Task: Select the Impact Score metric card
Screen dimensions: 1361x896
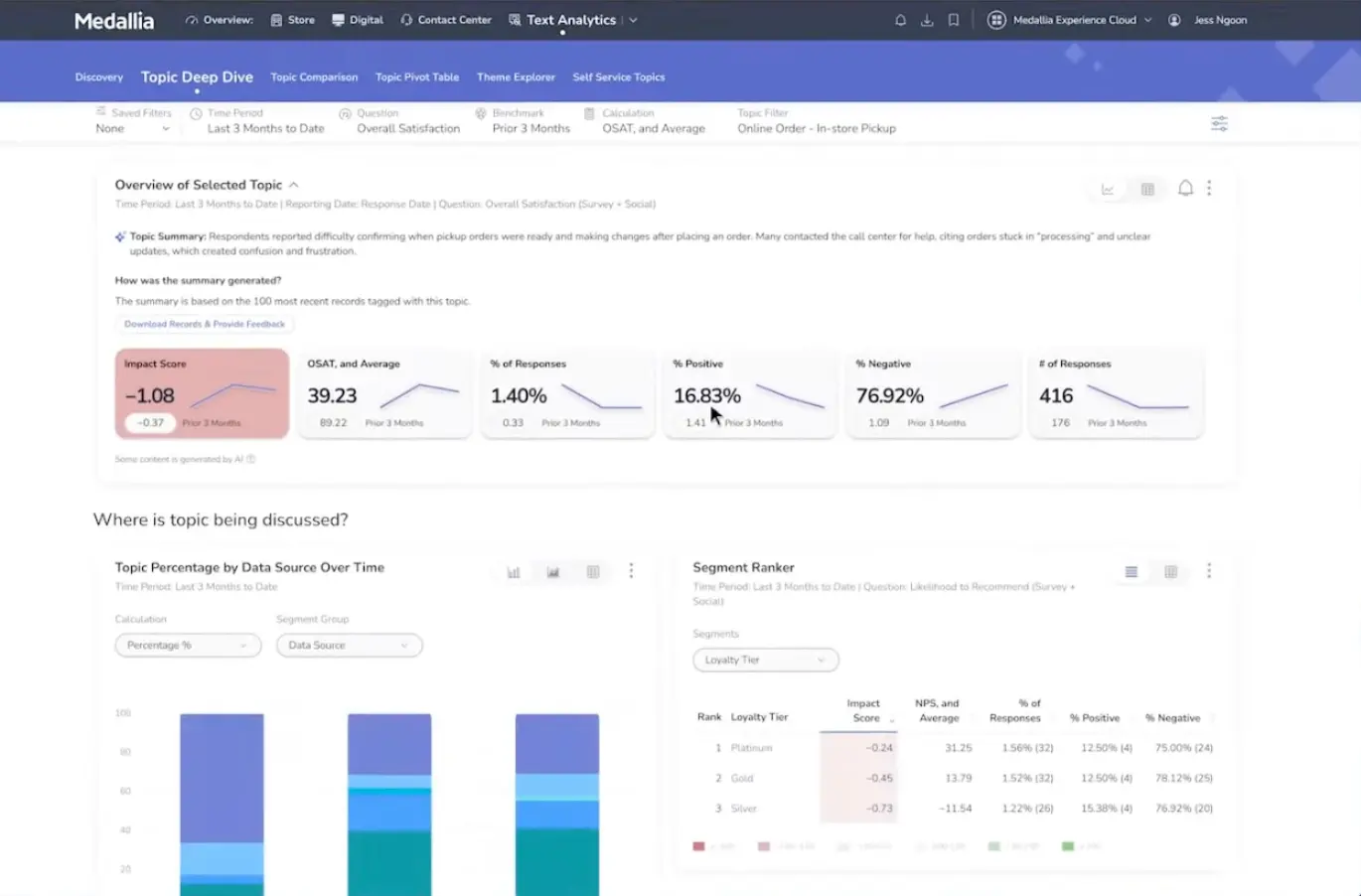Action: click(x=202, y=393)
